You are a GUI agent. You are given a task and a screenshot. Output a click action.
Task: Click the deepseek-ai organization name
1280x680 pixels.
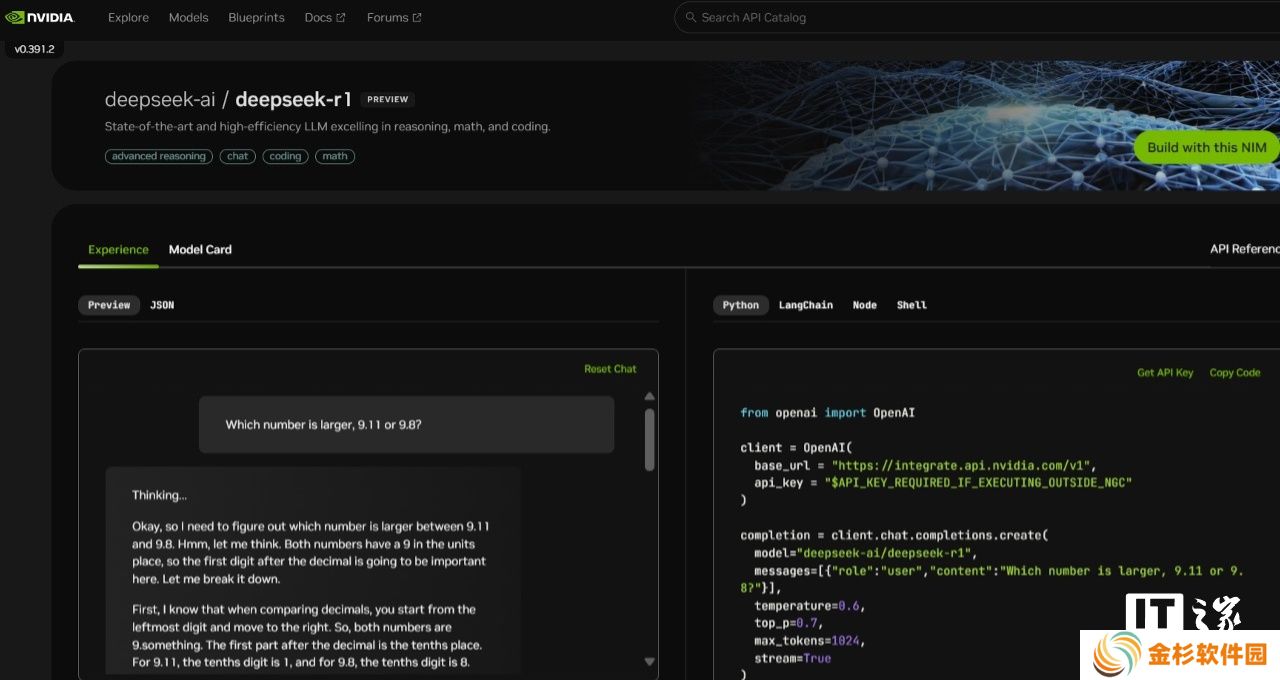point(160,99)
